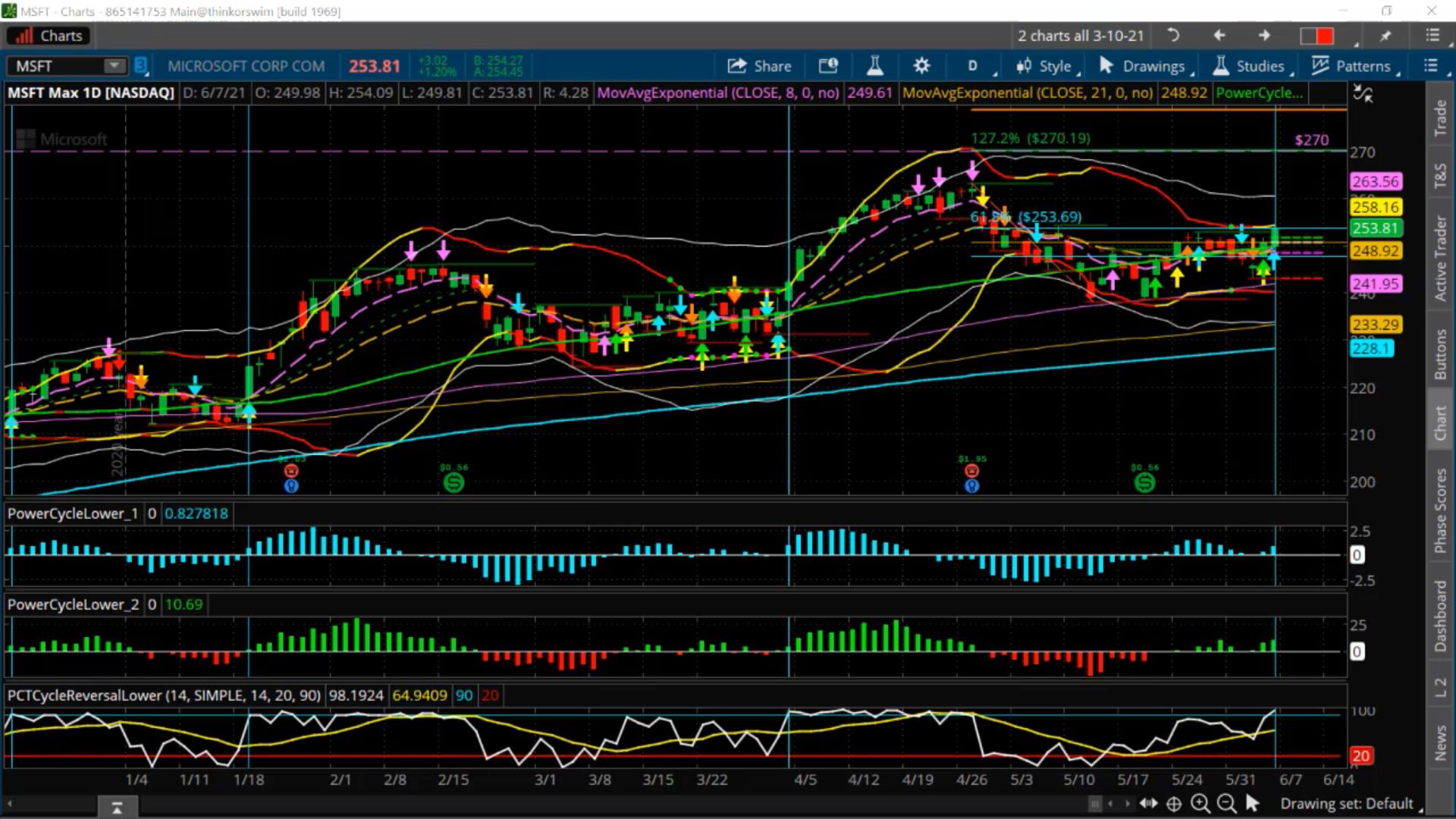1456x819 pixels.
Task: Click the 61.8% ($253.69) Fibonacci label
Action: point(1026,217)
